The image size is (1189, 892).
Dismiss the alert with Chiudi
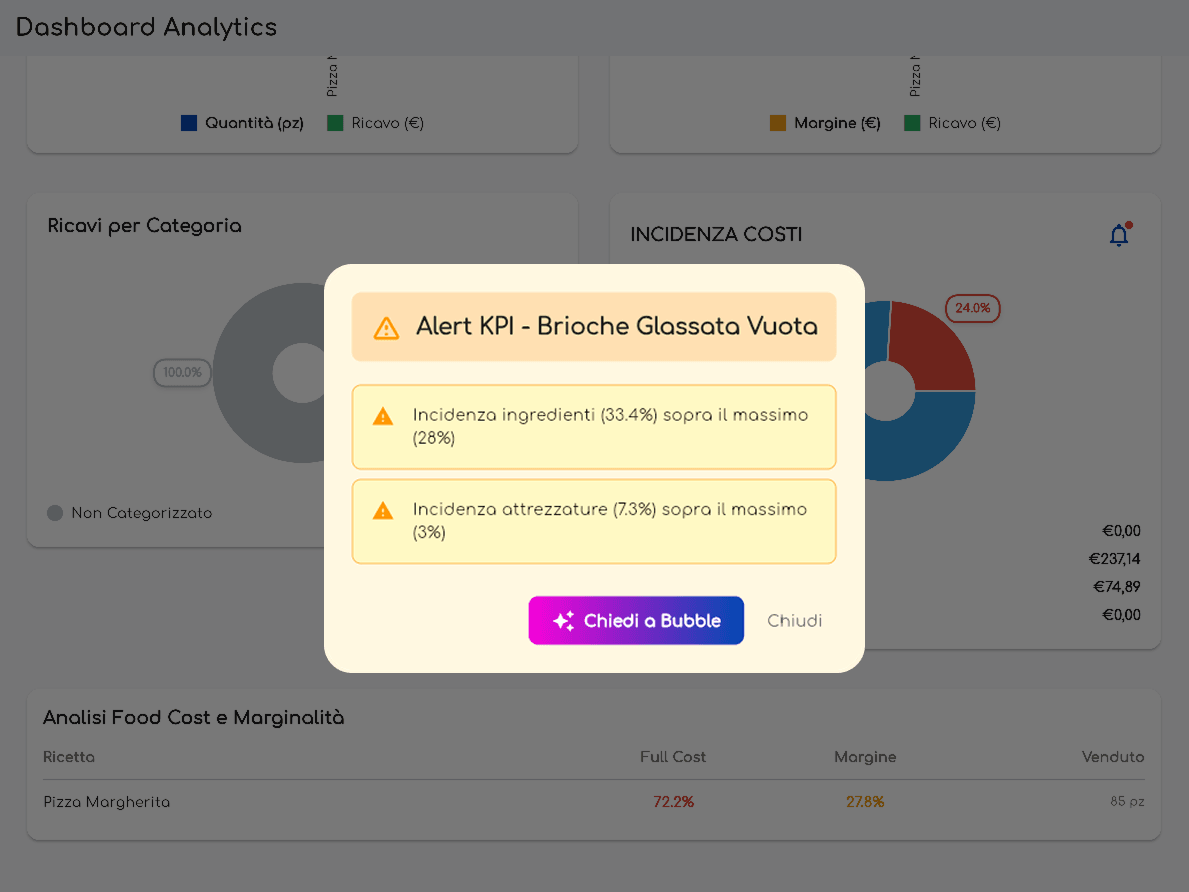point(794,620)
